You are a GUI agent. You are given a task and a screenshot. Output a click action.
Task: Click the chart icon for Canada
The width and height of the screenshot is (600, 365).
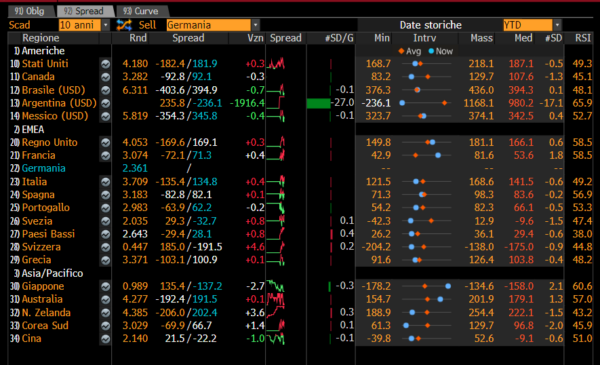coord(105,77)
